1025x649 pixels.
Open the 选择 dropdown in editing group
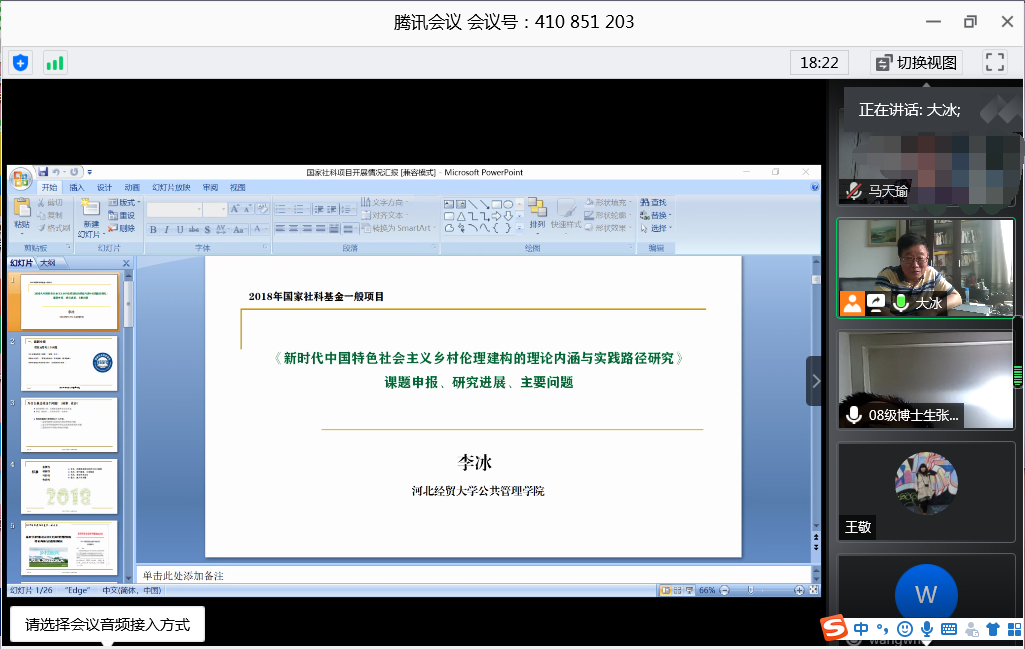pos(657,228)
